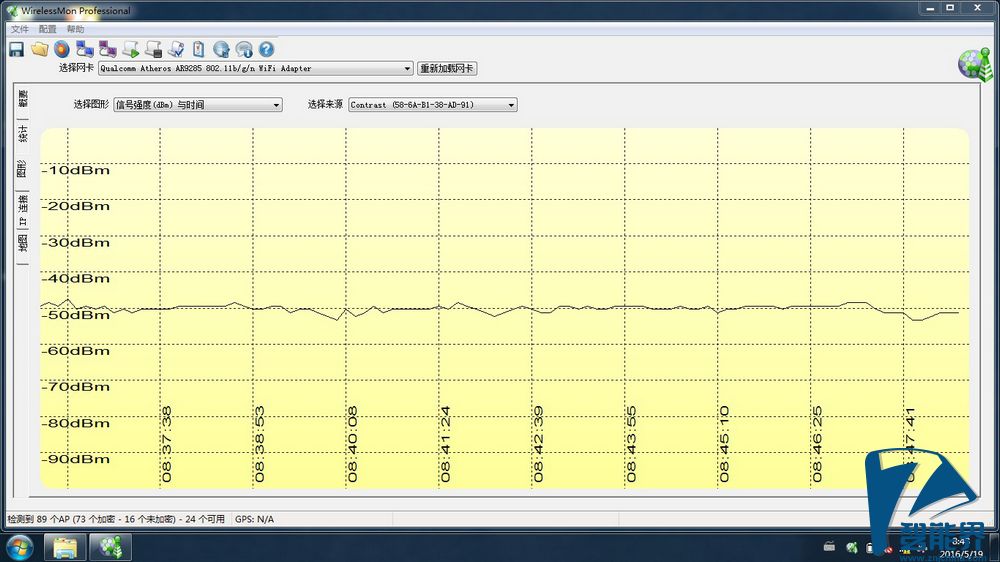
Task: Click the -50dBm axis label
Action: pos(76,314)
